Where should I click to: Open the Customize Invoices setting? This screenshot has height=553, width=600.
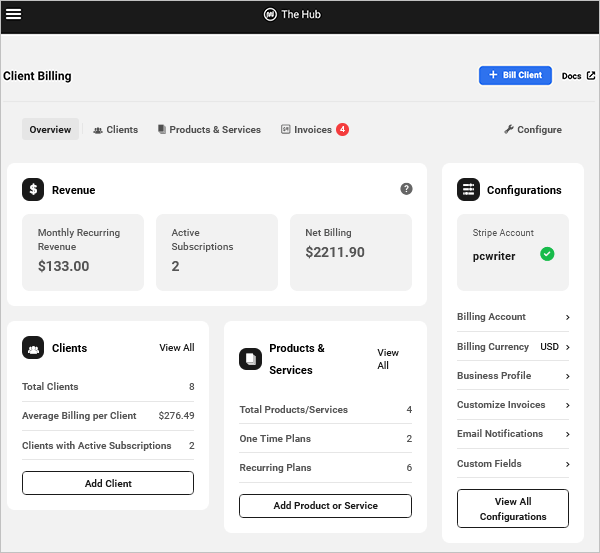pos(513,405)
